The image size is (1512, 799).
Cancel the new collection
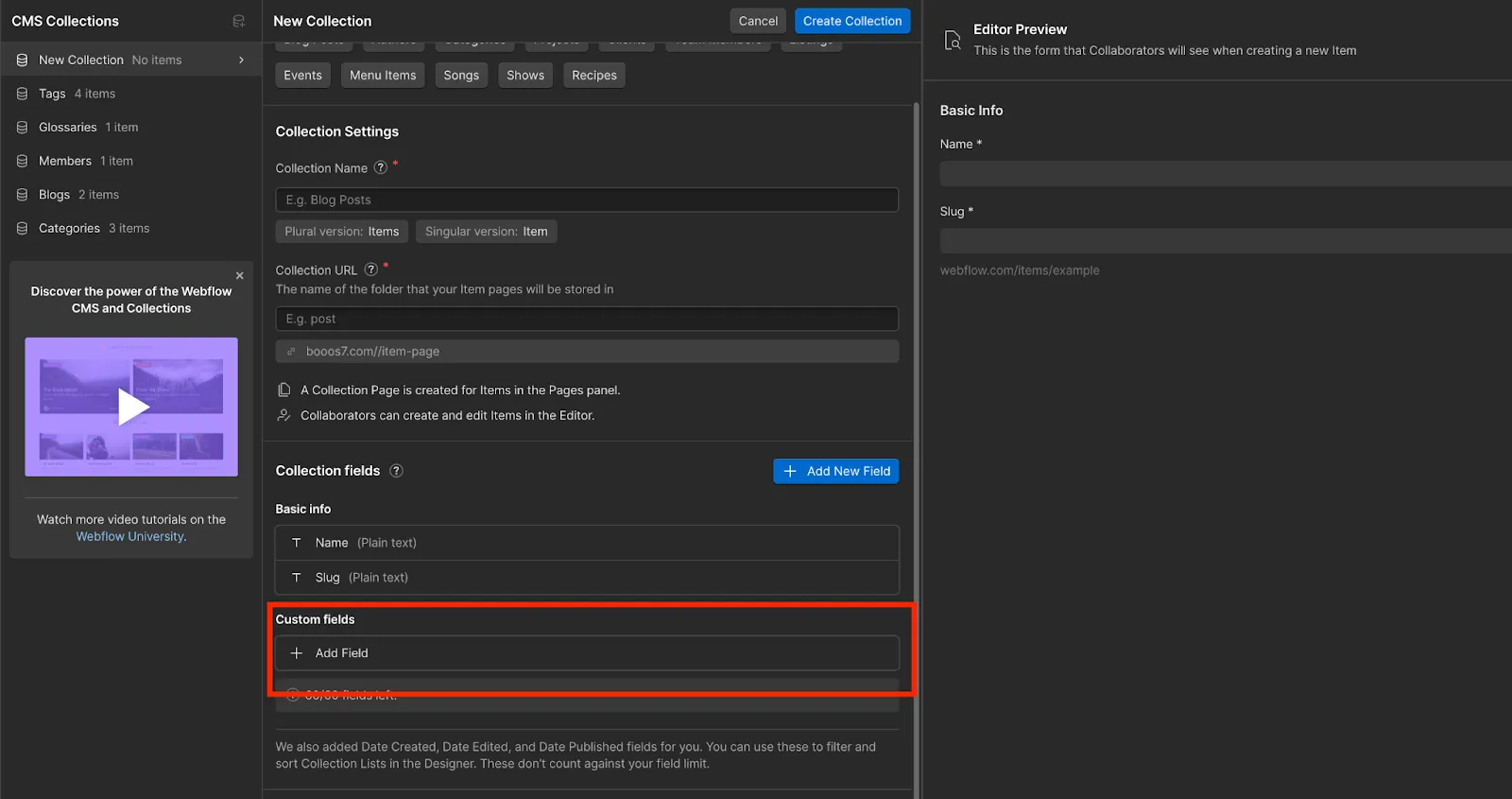pos(758,21)
